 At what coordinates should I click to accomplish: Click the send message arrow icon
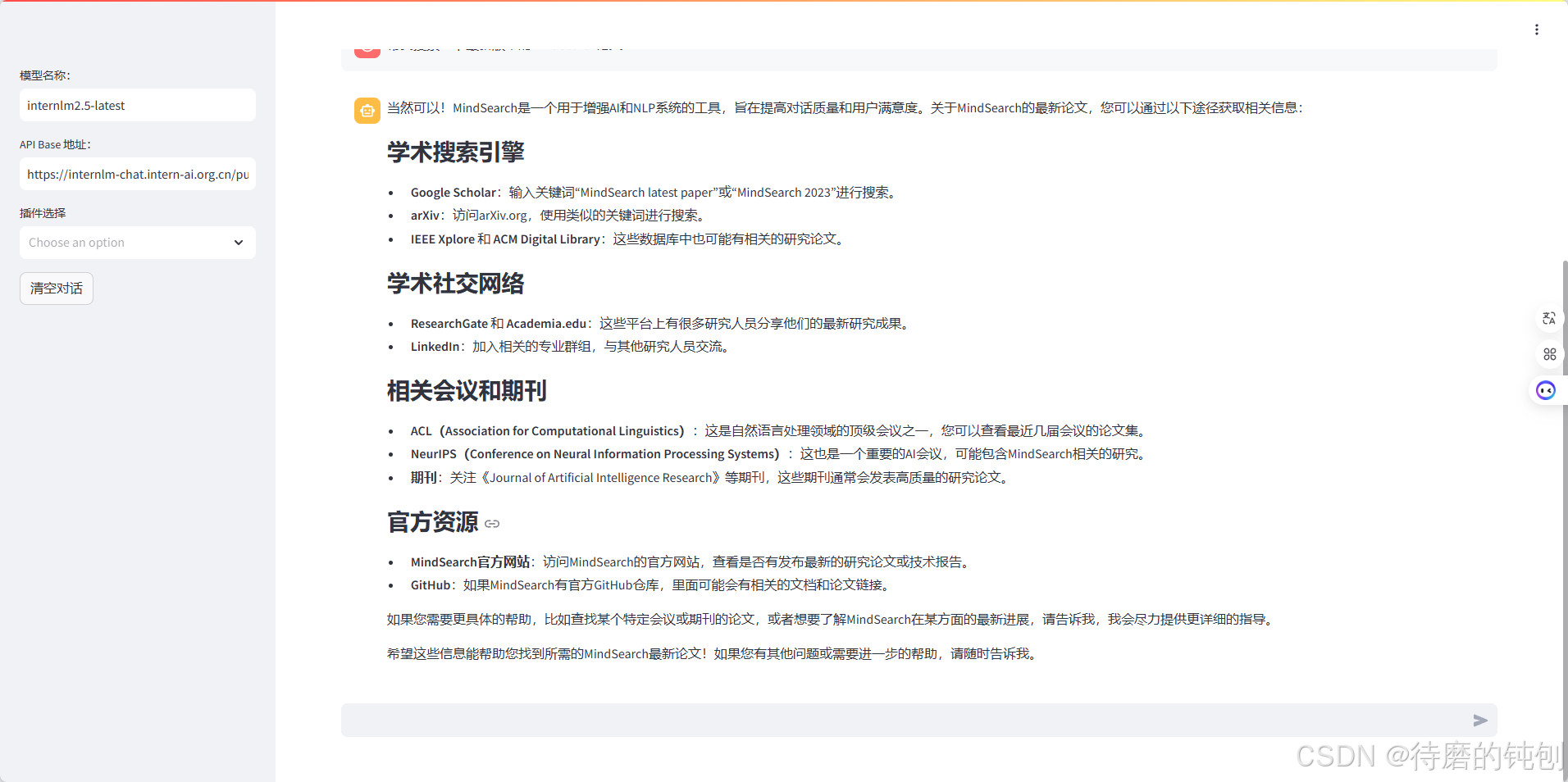point(1480,721)
